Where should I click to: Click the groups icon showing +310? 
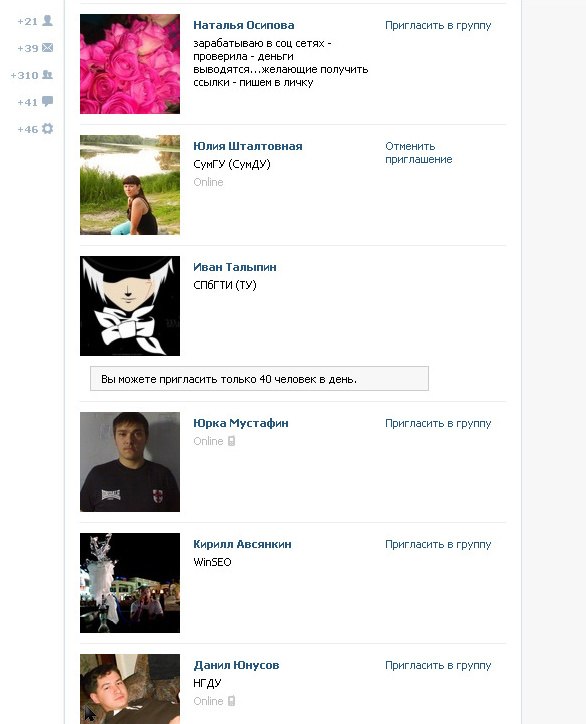click(47, 74)
